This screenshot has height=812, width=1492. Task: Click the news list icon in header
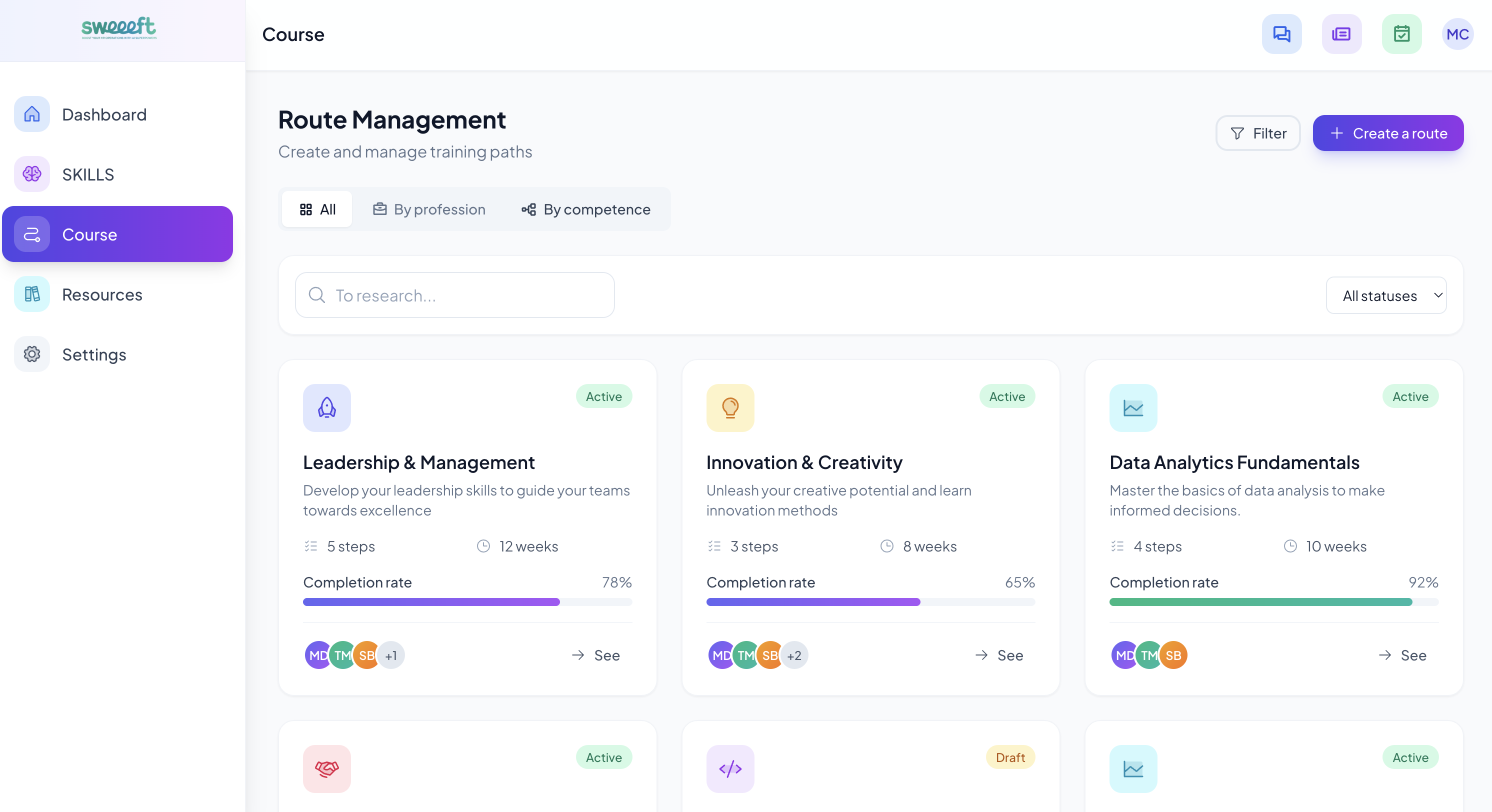[x=1341, y=34]
